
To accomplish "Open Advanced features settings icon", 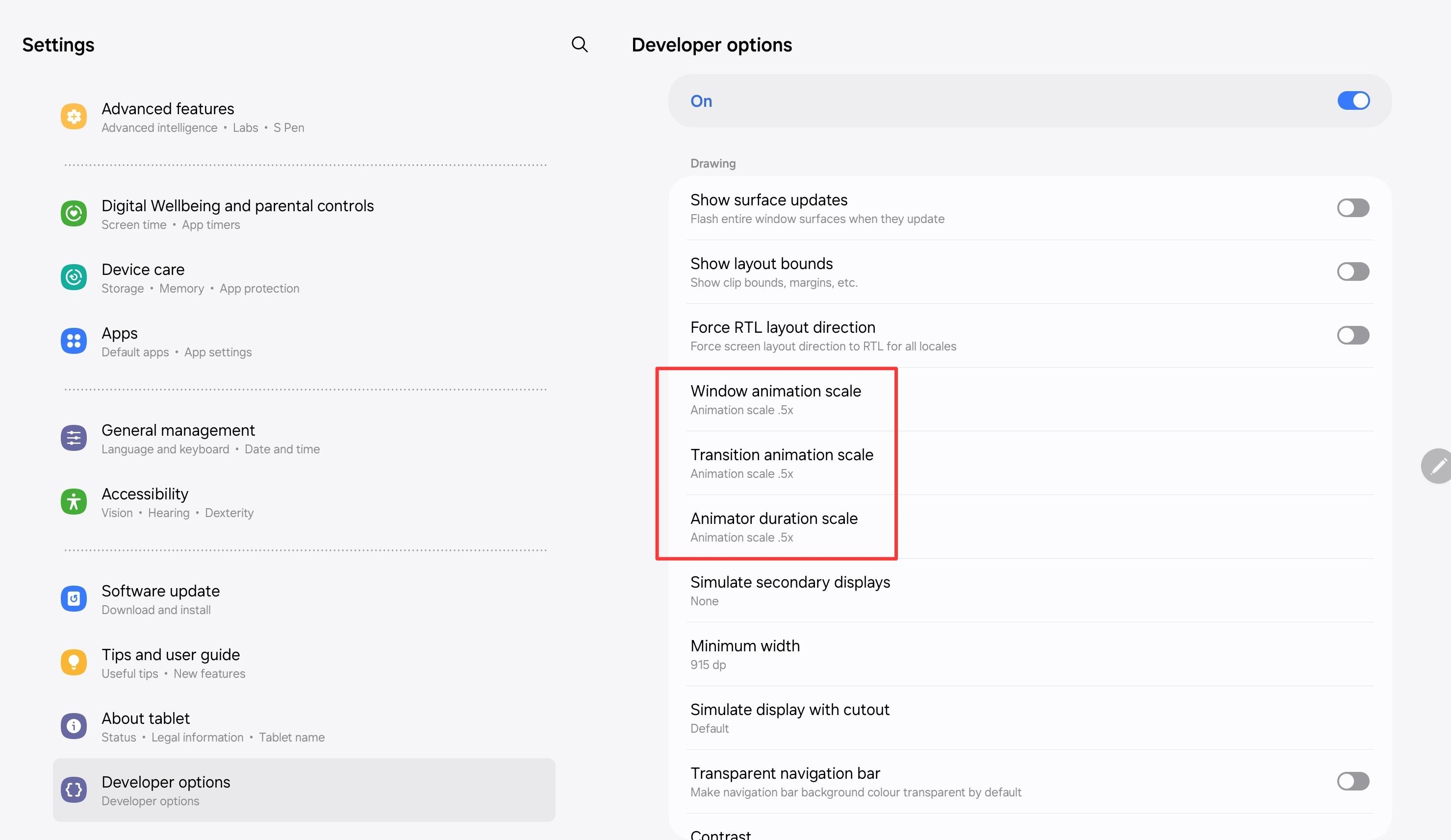I will pos(74,116).
